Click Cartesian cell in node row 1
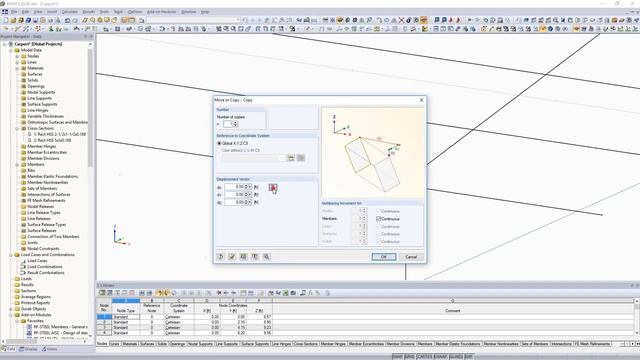 (x=179, y=317)
